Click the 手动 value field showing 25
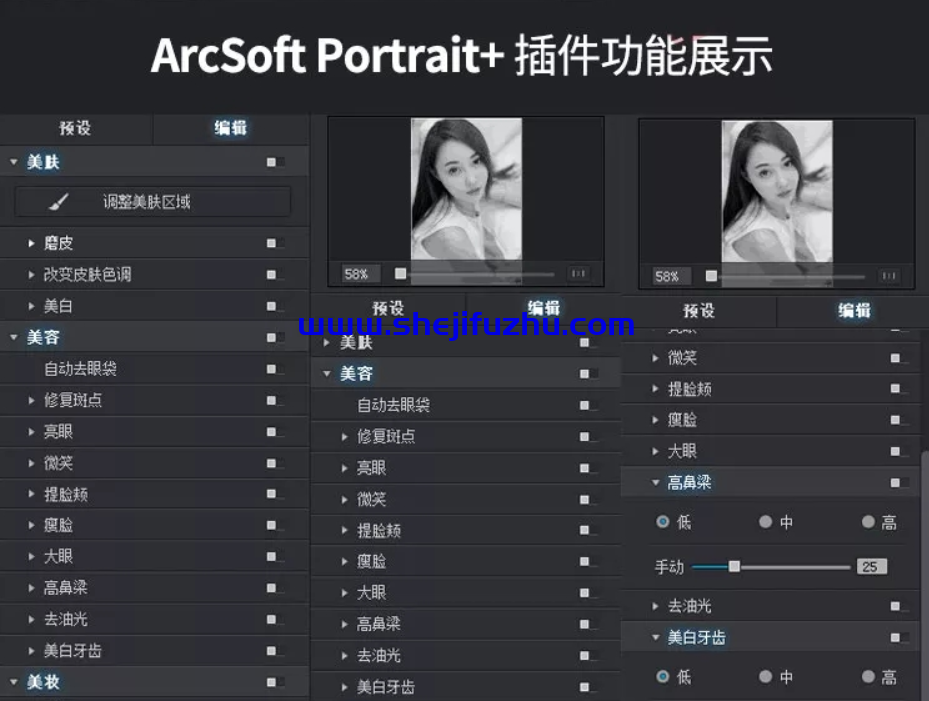This screenshot has height=701, width=929. point(872,566)
